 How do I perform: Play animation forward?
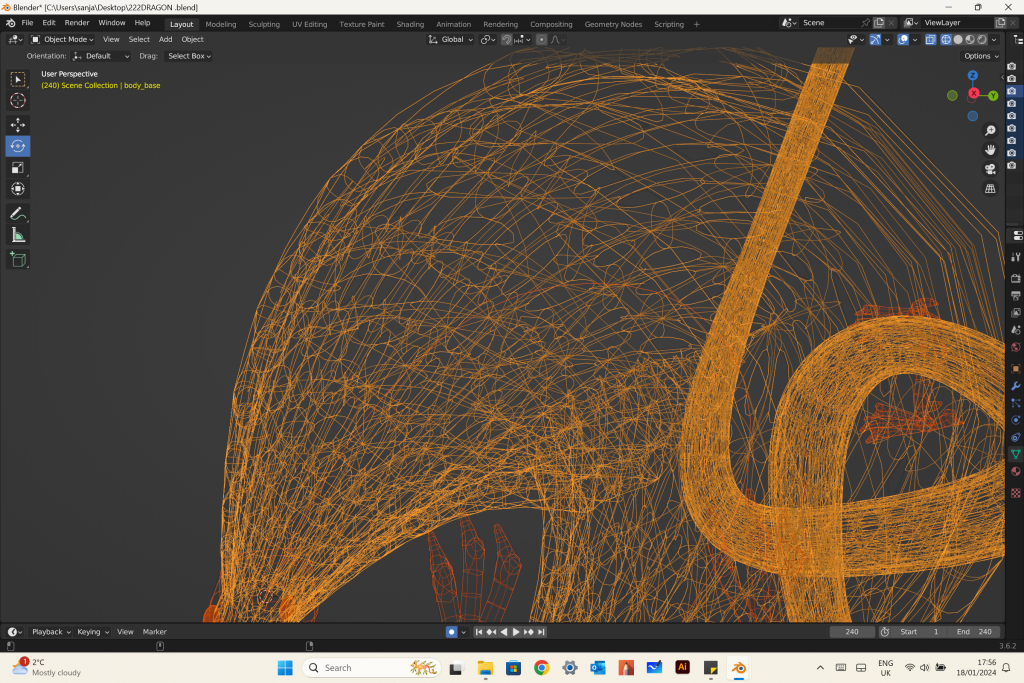point(517,632)
